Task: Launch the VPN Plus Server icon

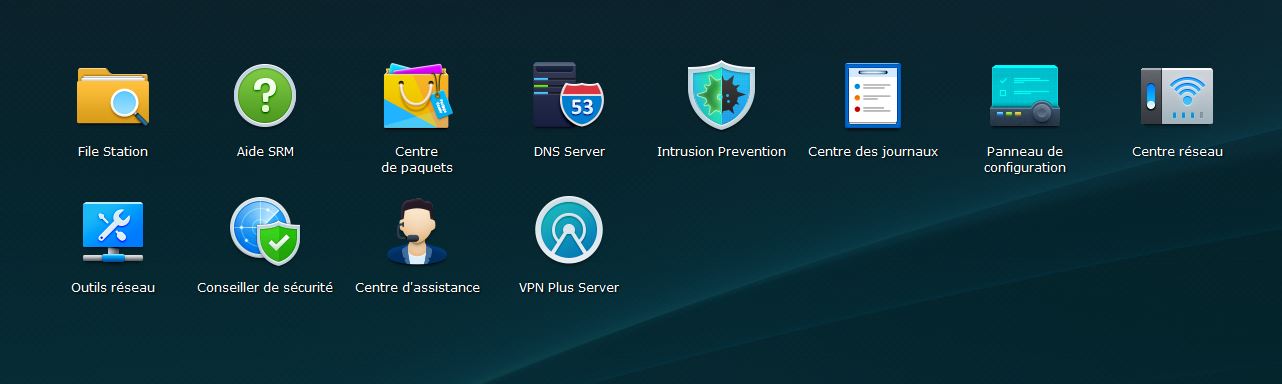Action: pyautogui.click(x=569, y=230)
